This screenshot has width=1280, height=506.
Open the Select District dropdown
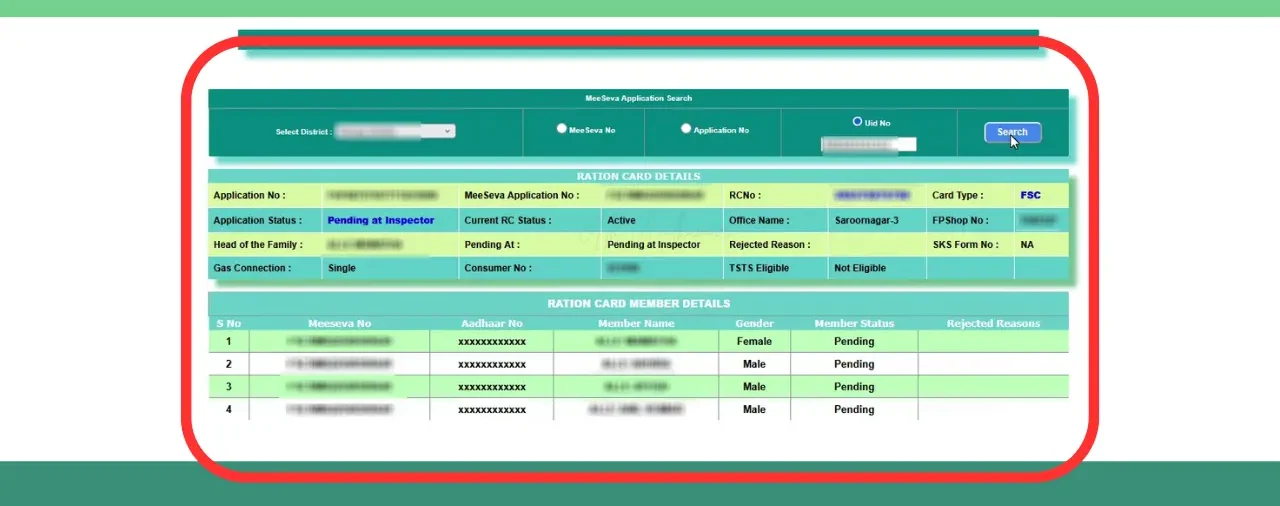[395, 131]
